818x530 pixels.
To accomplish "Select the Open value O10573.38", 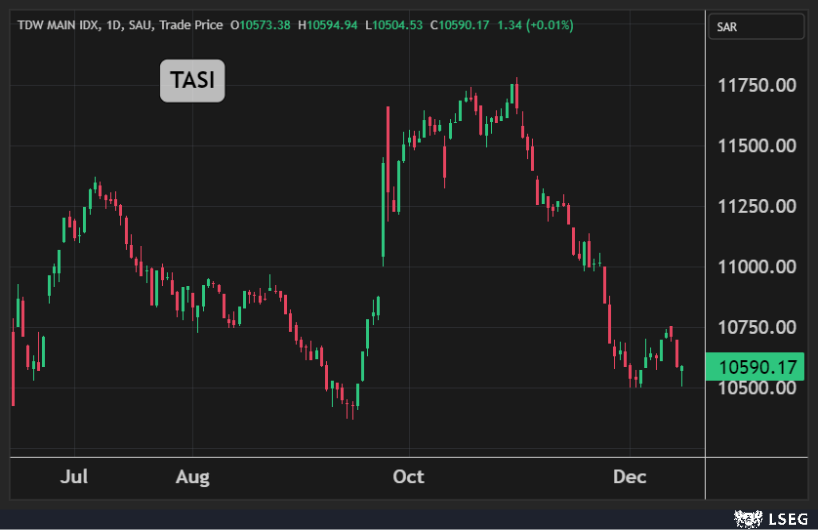I will click(x=260, y=25).
